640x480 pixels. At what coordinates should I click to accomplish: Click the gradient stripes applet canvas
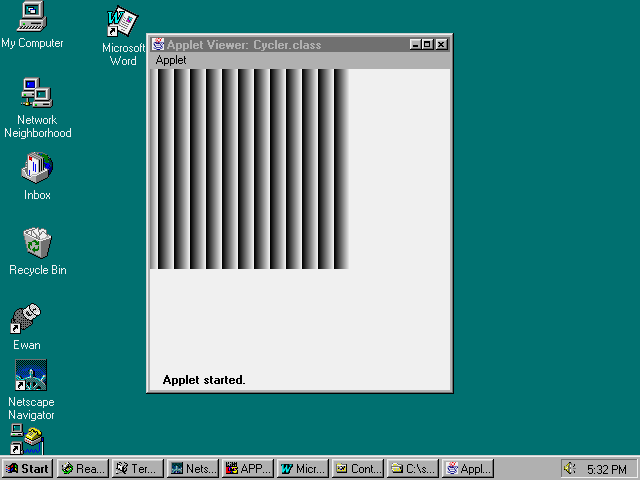[x=249, y=169]
